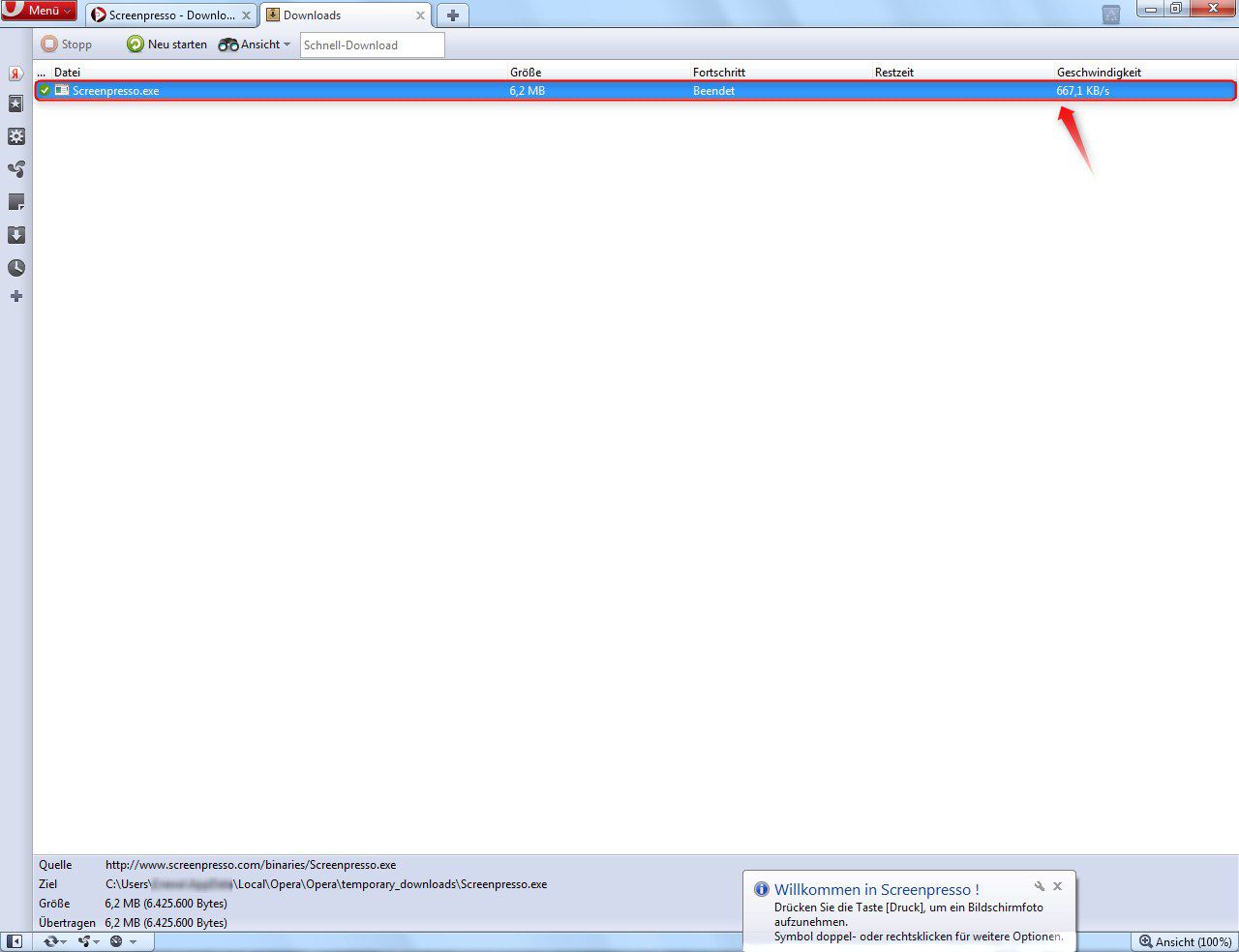Screen dimensions: 1239x952
Task: Open the Opera Unite panel
Action: pyautogui.click(x=15, y=169)
